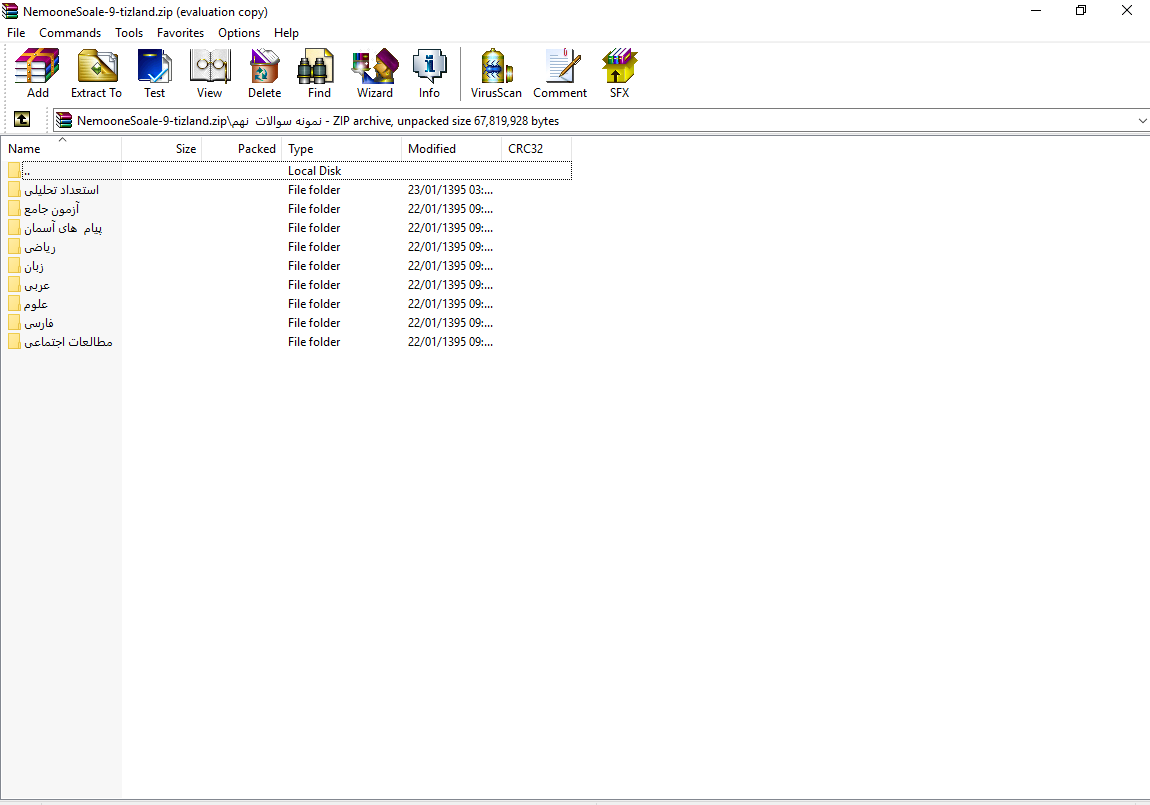Image resolution: width=1150 pixels, height=805 pixels.
Task: Open the Help menu
Action: pyautogui.click(x=286, y=33)
